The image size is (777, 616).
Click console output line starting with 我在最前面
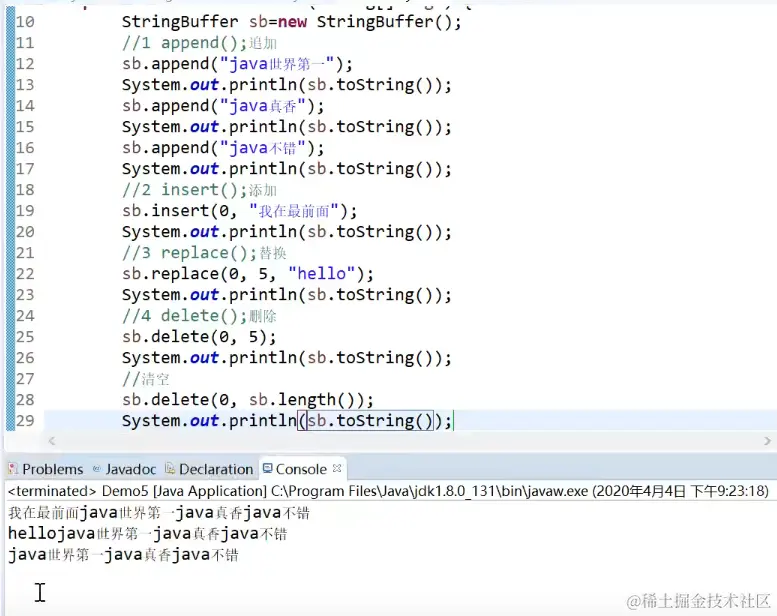pos(159,512)
